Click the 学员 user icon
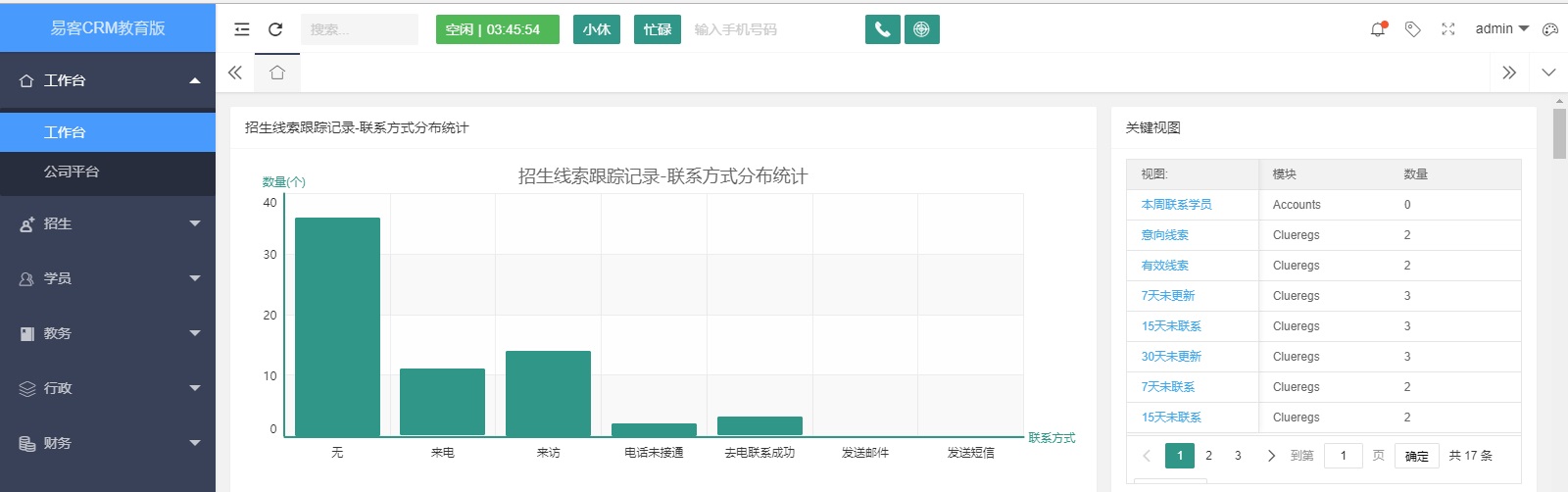The image size is (1568, 492). tap(27, 279)
